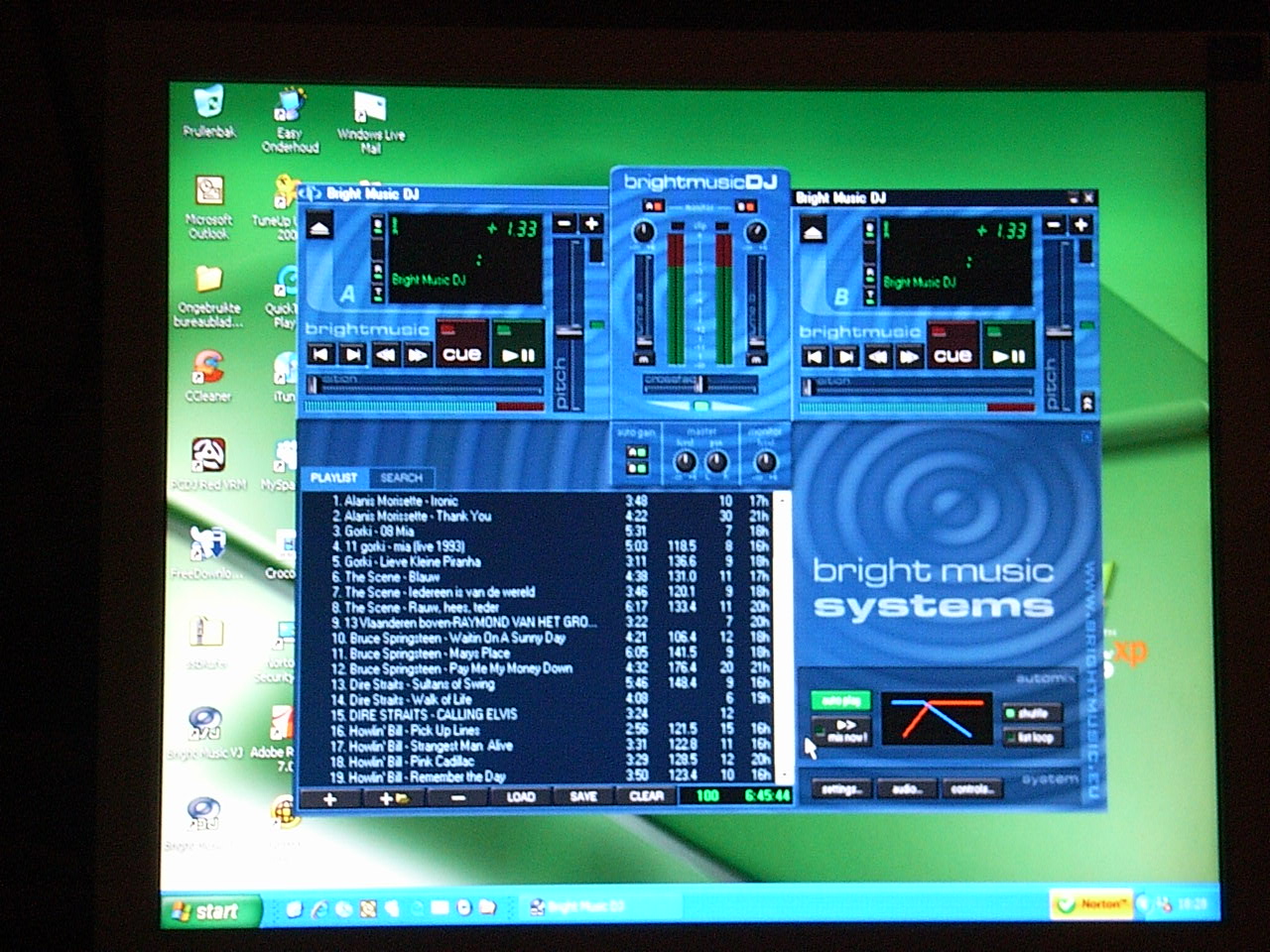Open the audio... dialog
The image size is (1270, 952).
[x=907, y=789]
